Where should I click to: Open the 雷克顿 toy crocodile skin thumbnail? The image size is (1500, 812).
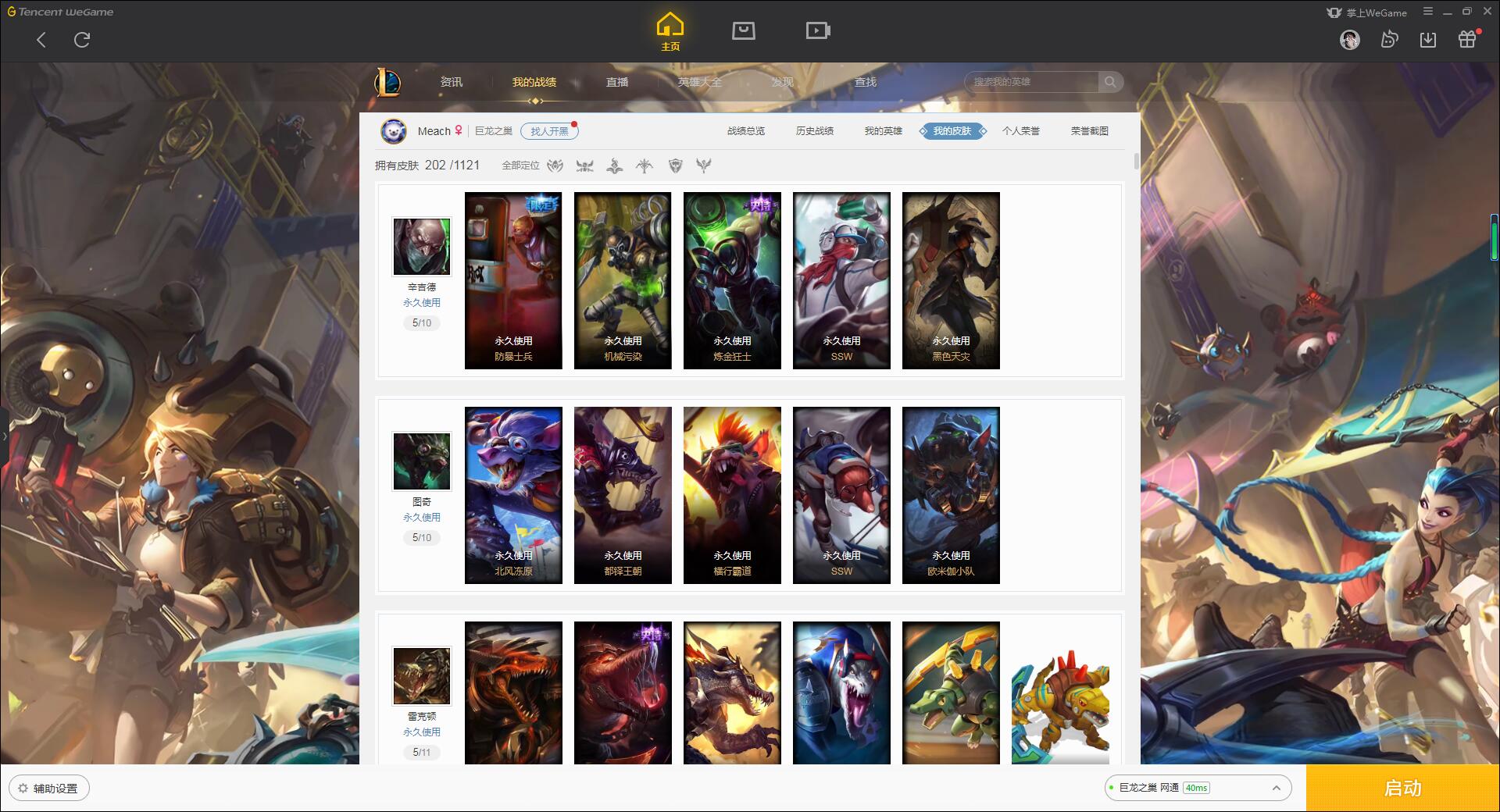[1060, 693]
